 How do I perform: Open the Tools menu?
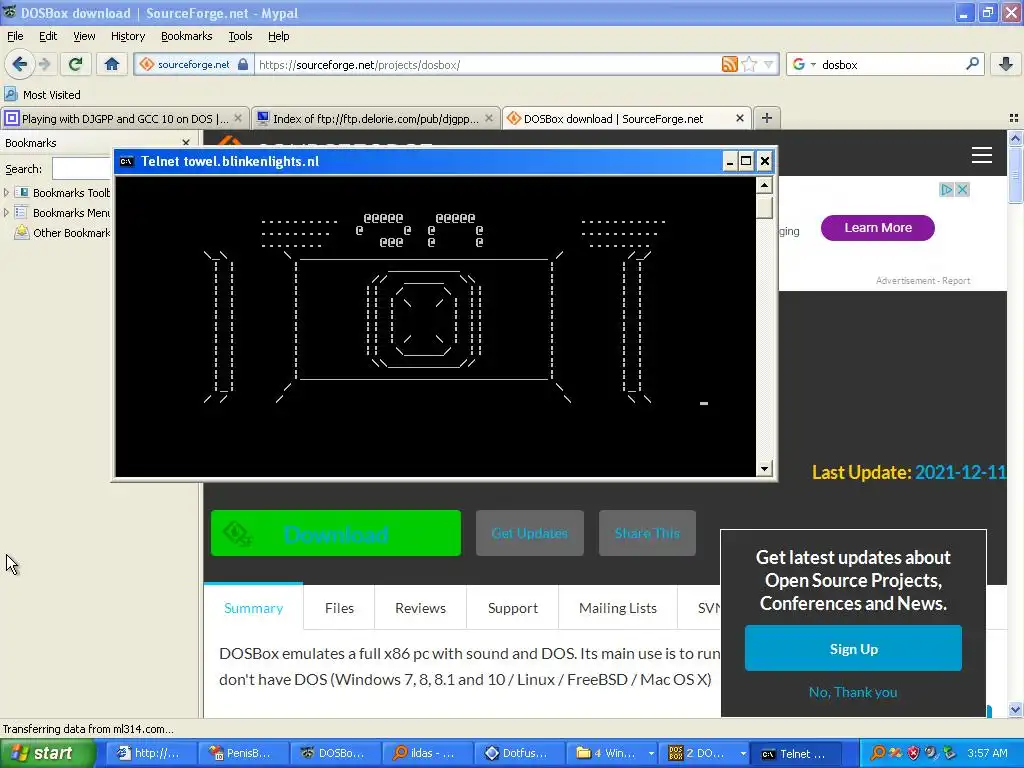[240, 36]
